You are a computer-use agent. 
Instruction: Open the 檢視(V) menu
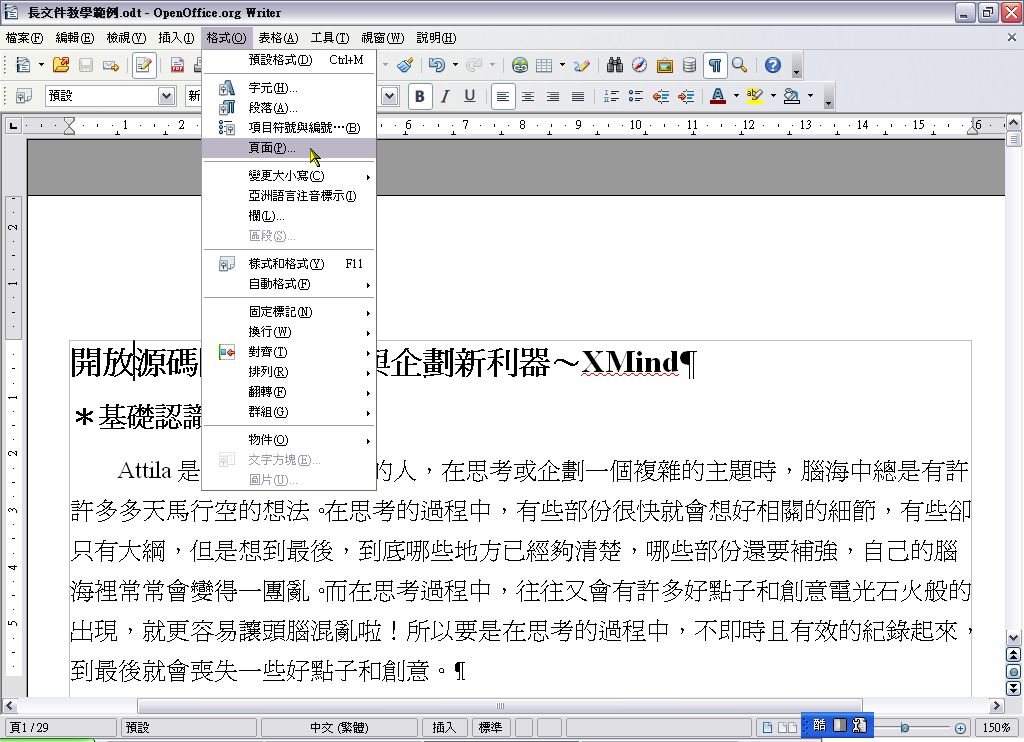coord(126,38)
